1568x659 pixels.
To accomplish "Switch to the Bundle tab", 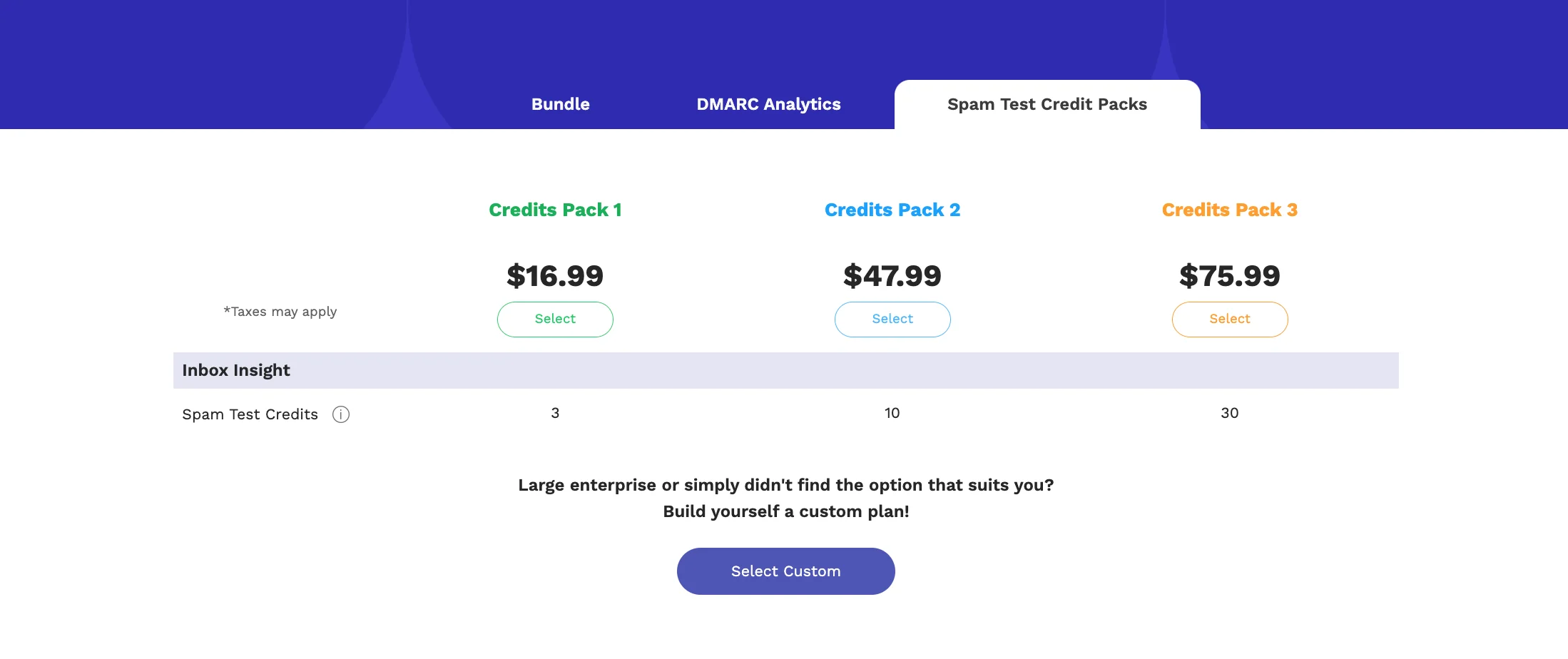I will point(561,104).
